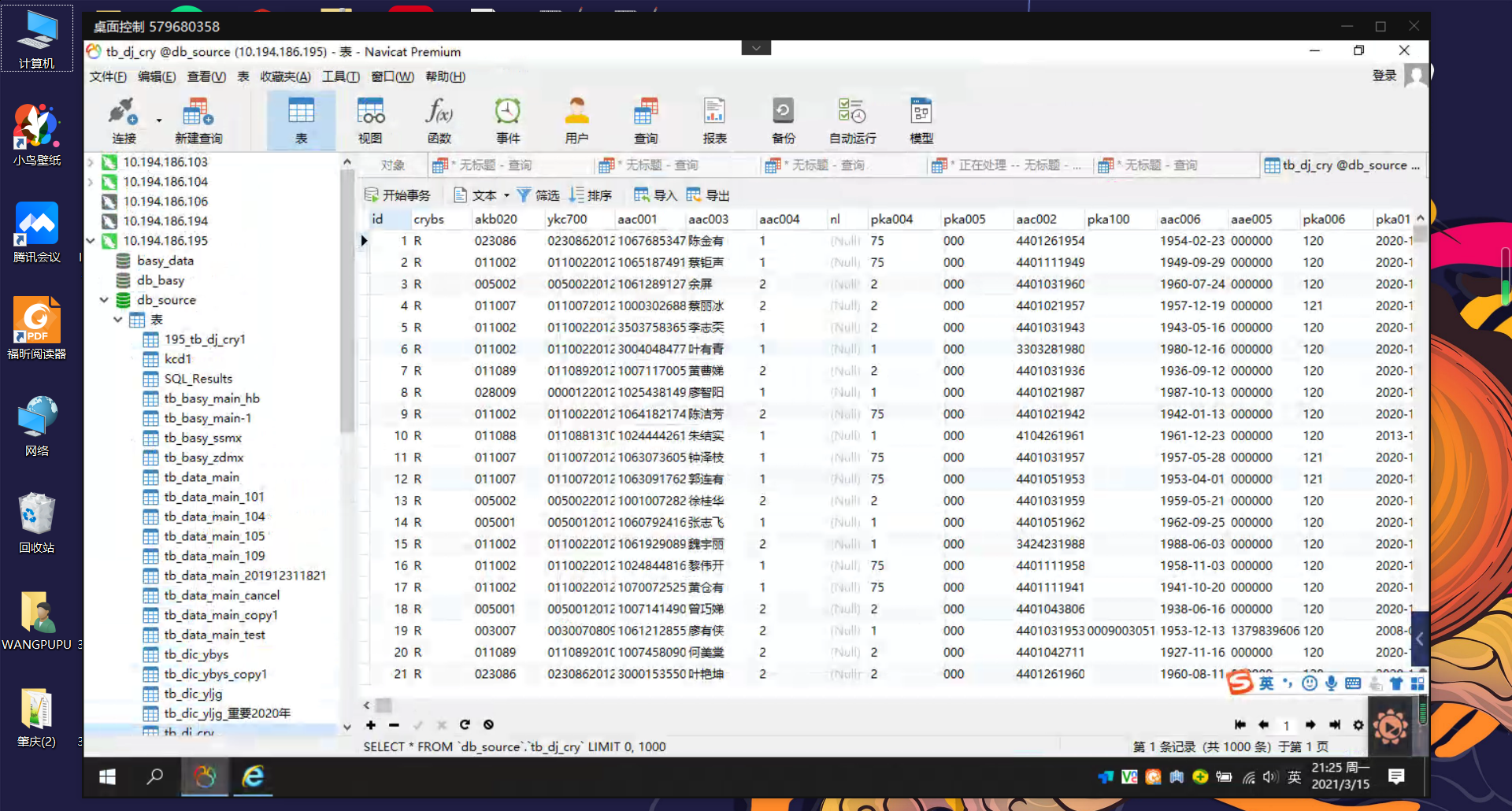The image size is (1512, 811).
Task: Open the Query (查询) toolbar icon
Action: click(x=646, y=120)
